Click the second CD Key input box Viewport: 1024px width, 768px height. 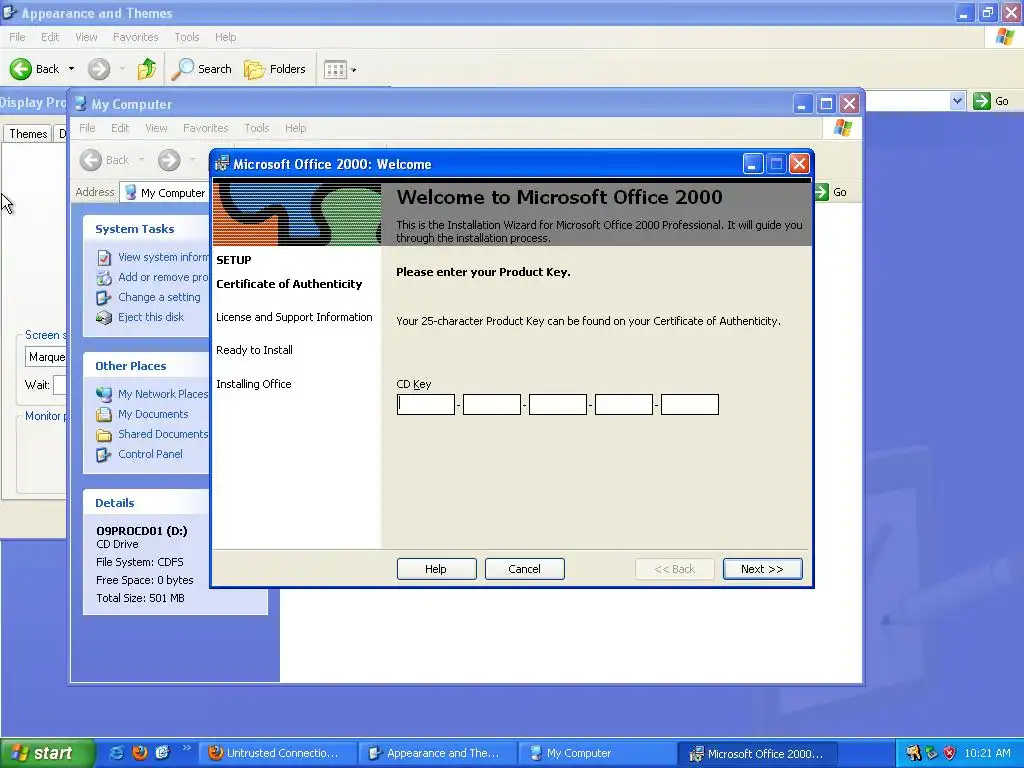tap(492, 404)
